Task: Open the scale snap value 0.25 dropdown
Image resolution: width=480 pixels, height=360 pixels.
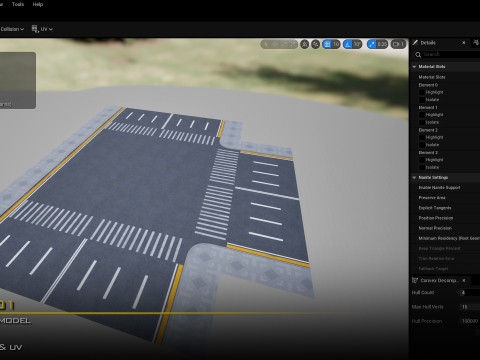Action: (382, 44)
